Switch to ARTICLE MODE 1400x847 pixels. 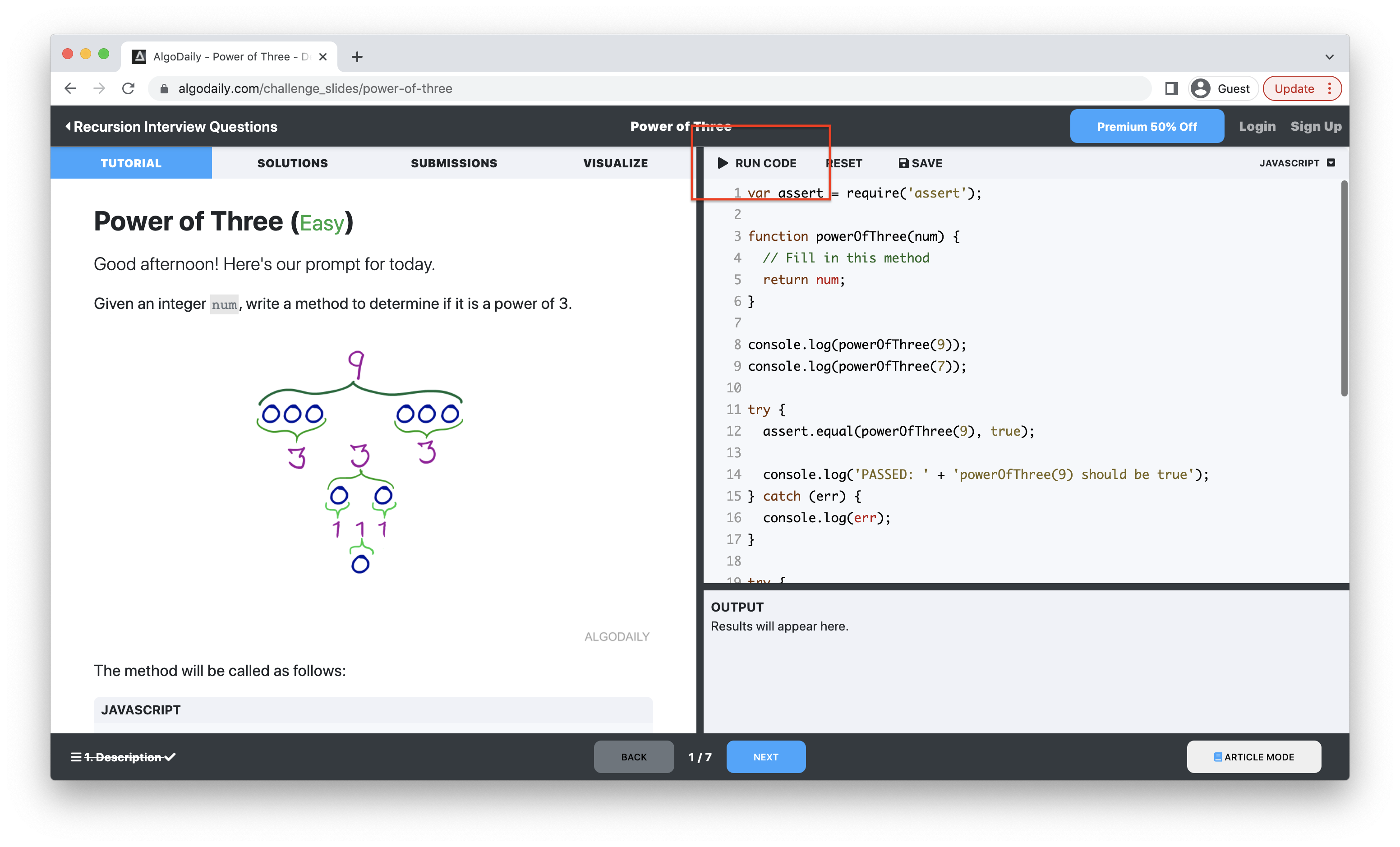pos(1253,757)
